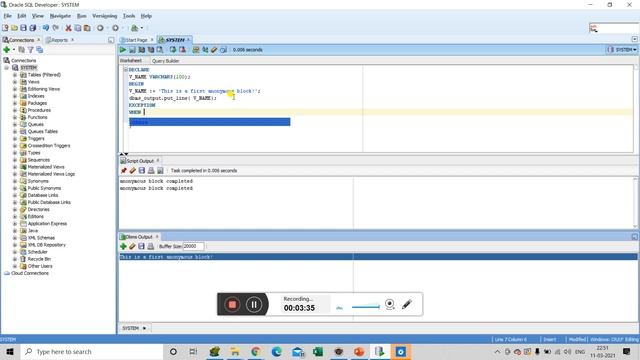The width and height of the screenshot is (640, 360).
Task: Open the Tools menu
Action: [x=129, y=16]
